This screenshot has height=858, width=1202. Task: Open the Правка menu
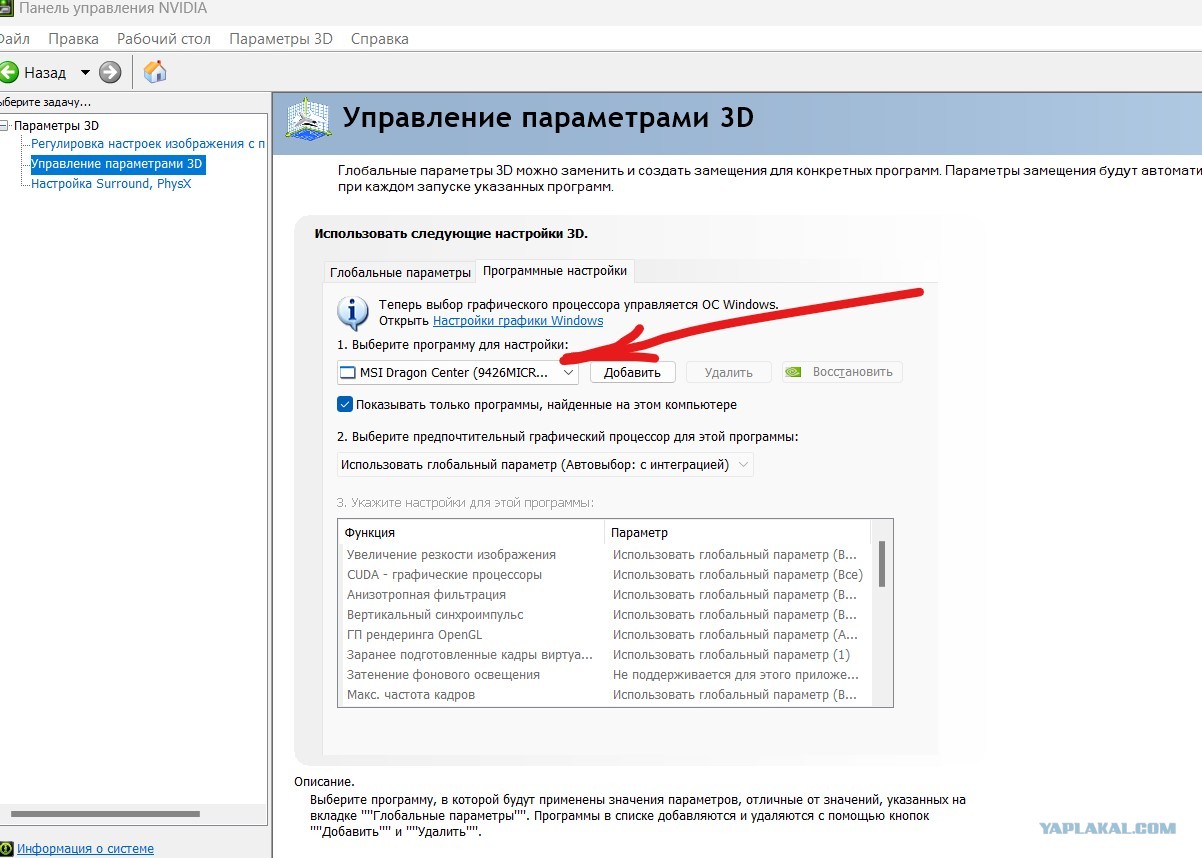(x=73, y=39)
